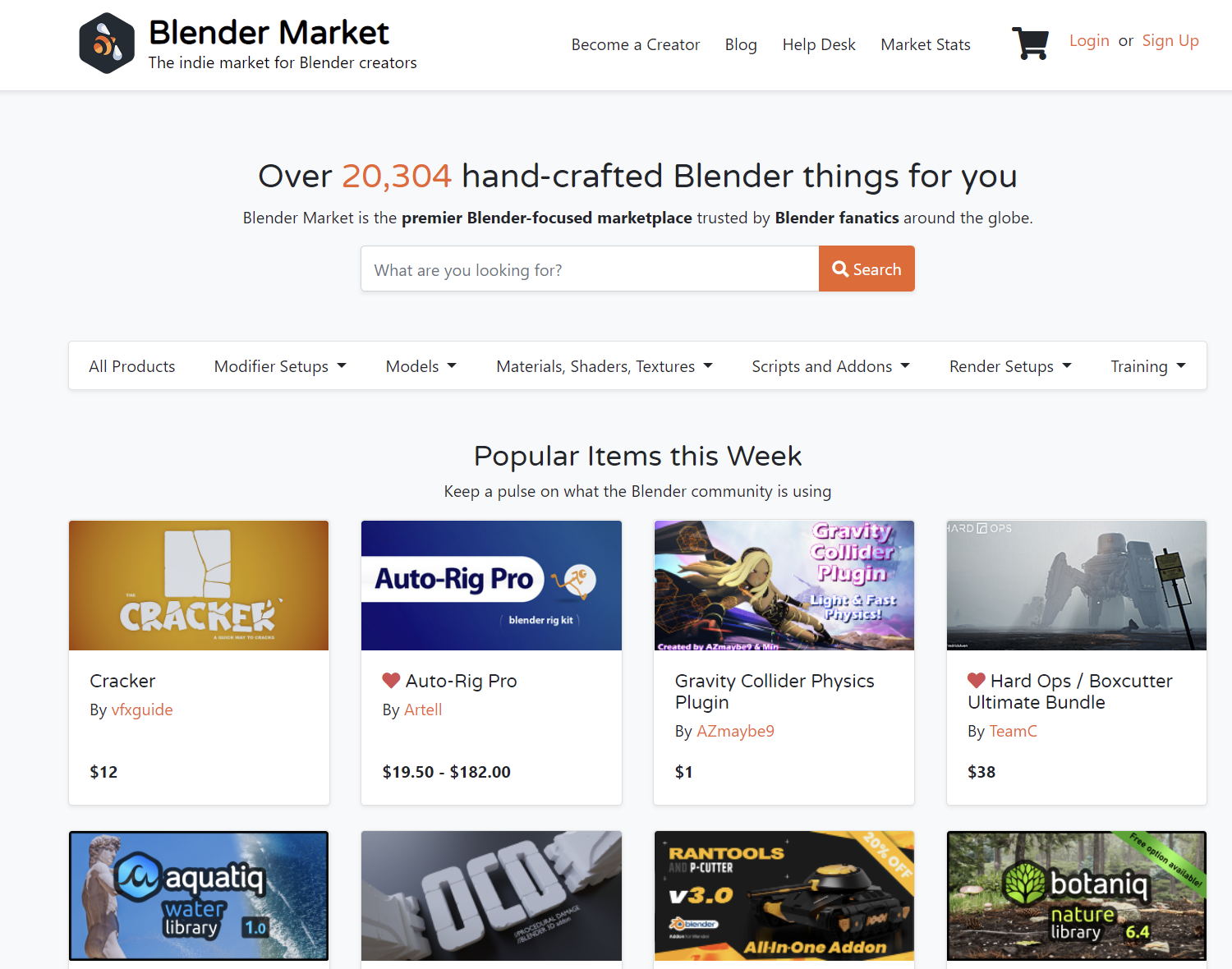Click the heart icon beside Hard Ops bundle
Screen dimensions: 1232x969
[x=977, y=681]
